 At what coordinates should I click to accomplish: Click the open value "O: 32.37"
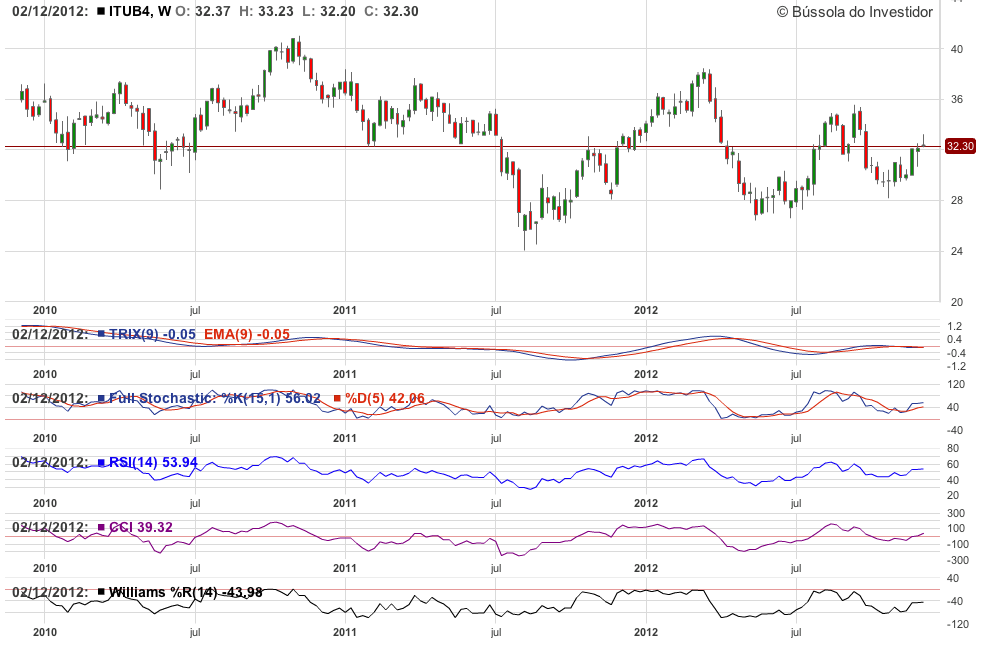coord(203,11)
